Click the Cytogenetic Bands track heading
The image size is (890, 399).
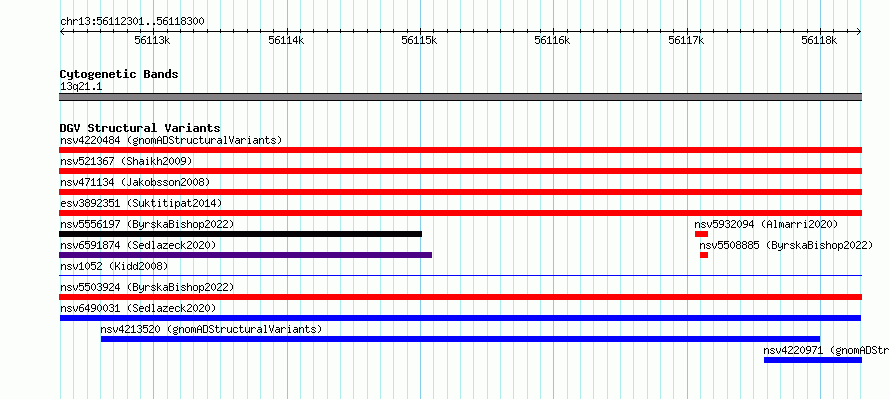tap(119, 74)
